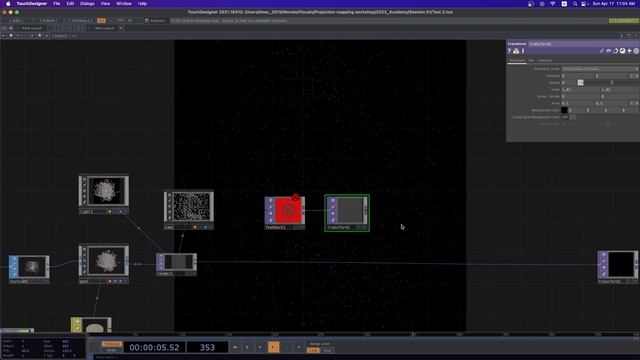This screenshot has width=640, height=360.
Task: Click the Pivot X value field
Action: click(578, 104)
